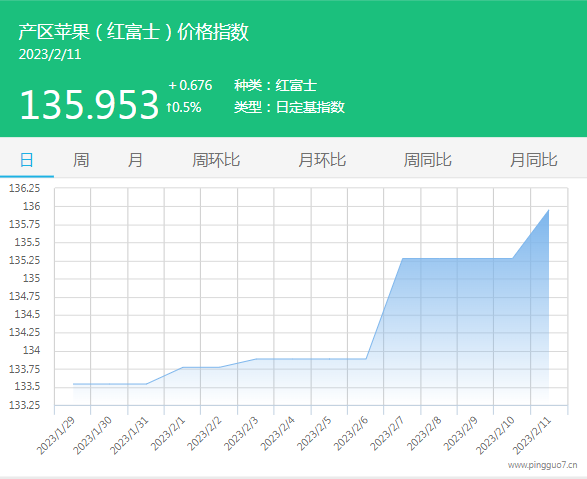Click the 2023/2/11 date under the title
Viewport: 587px width, 479px height.
point(50,55)
